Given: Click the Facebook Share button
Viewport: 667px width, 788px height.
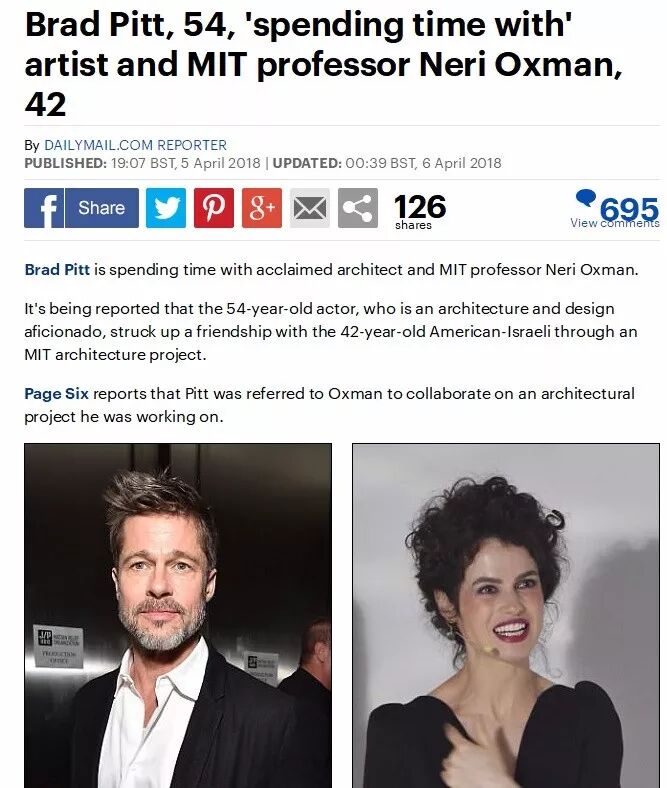Looking at the screenshot, I should [x=102, y=208].
